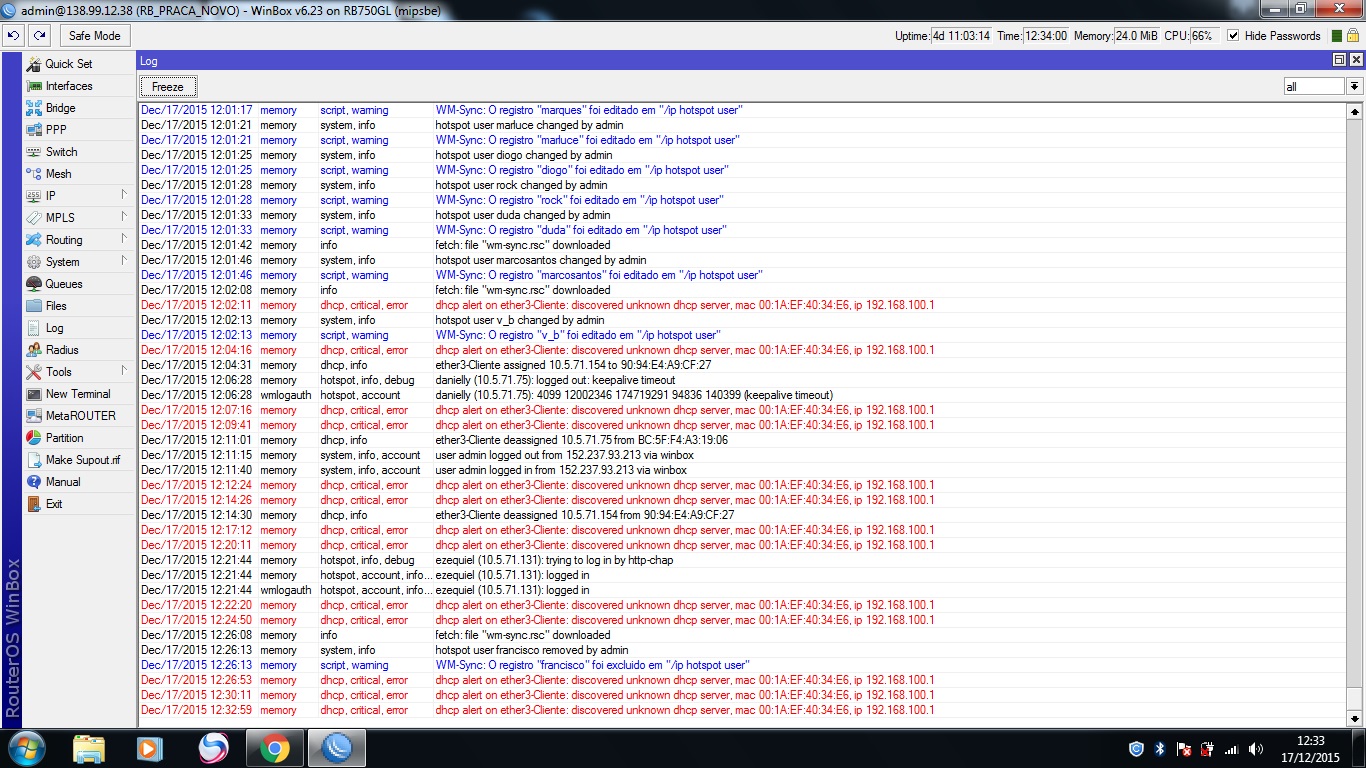Click the blue shield tray icon
This screenshot has height=768, width=1366.
point(1136,749)
